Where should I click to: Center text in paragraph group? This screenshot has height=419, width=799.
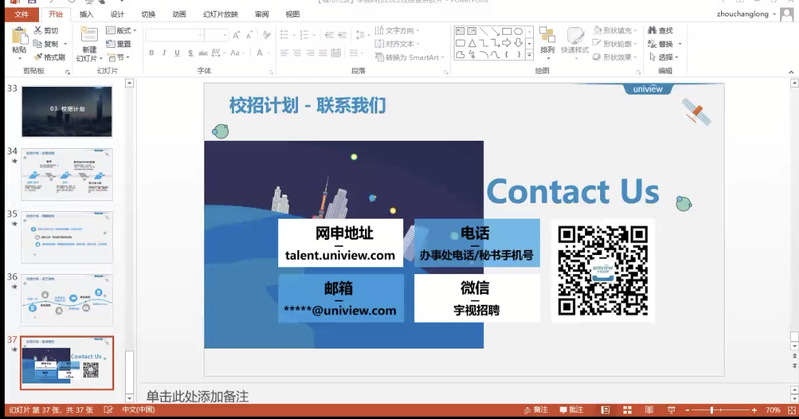(297, 53)
